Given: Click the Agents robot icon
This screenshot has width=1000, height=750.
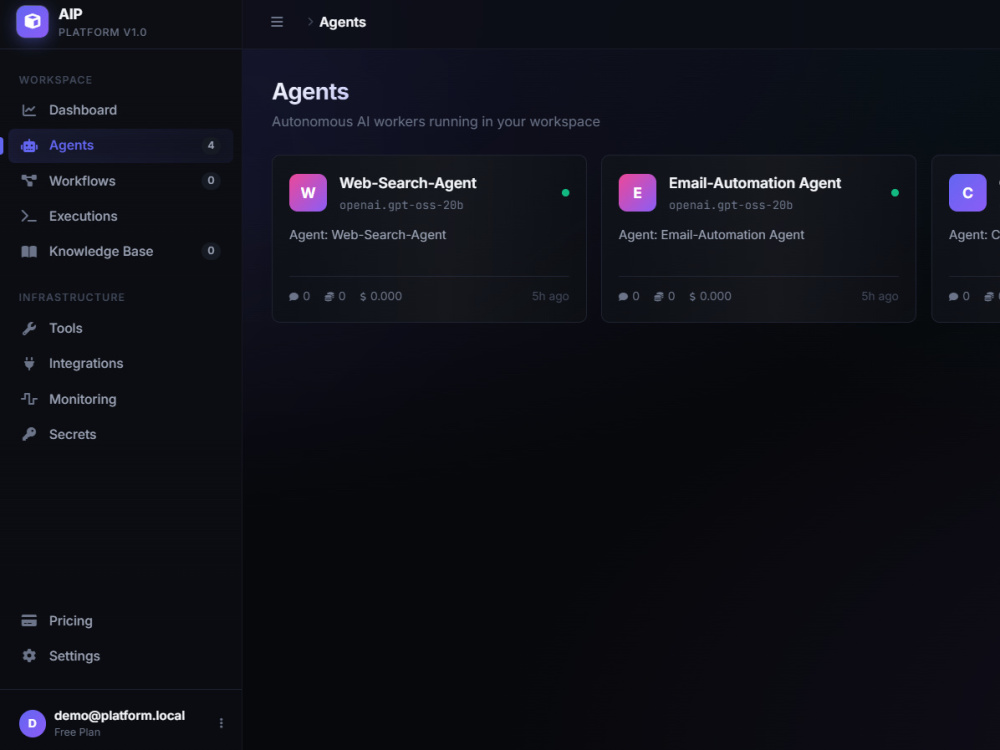Looking at the screenshot, I should pyautogui.click(x=29, y=146).
